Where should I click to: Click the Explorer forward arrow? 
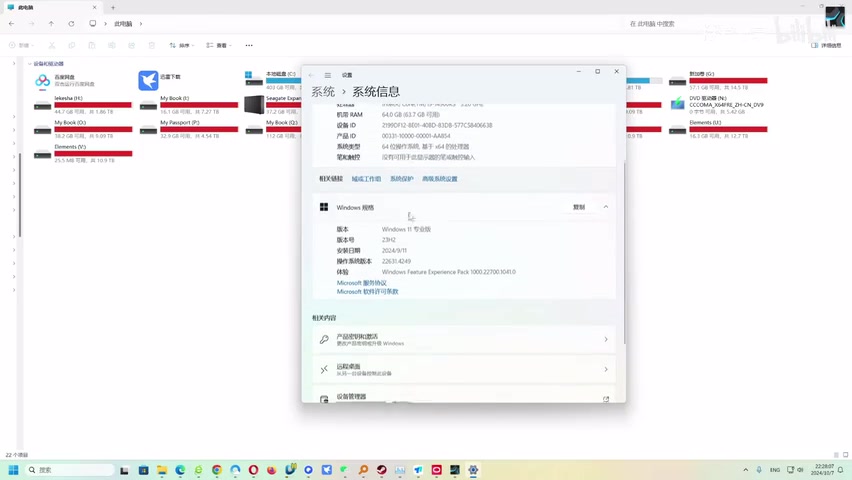[x=32, y=24]
